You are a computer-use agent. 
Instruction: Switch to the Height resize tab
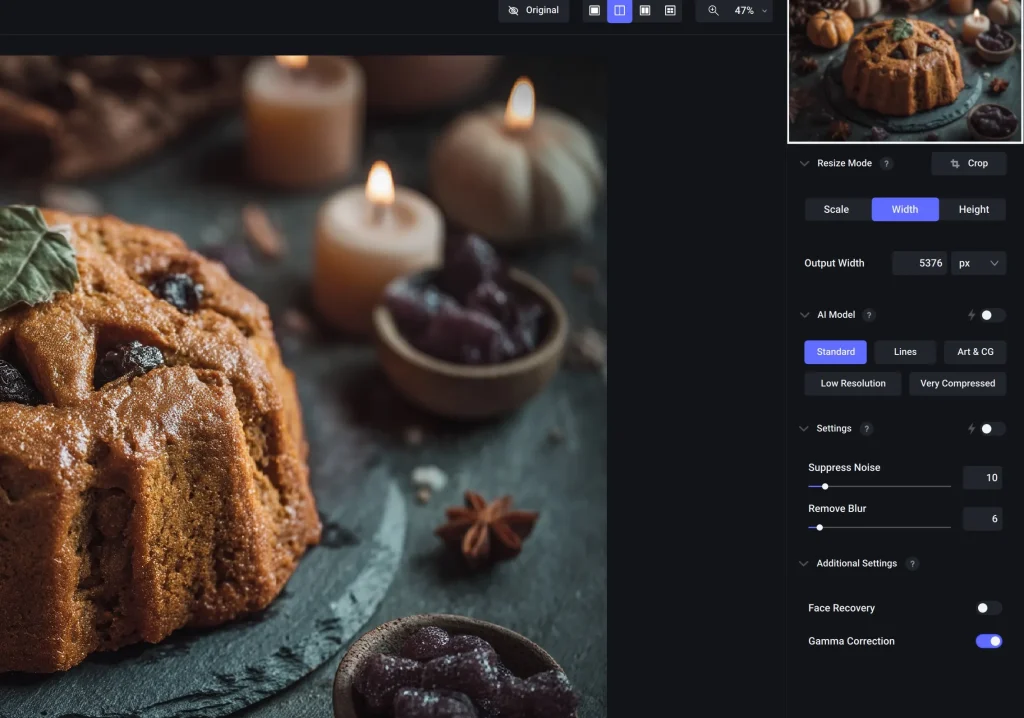[973, 209]
